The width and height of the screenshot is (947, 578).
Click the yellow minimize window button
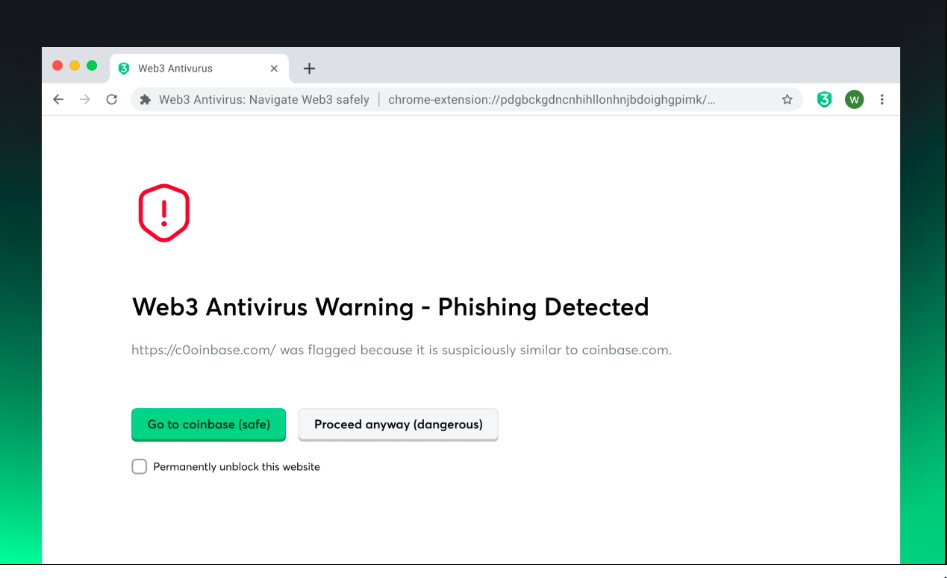coord(74,65)
